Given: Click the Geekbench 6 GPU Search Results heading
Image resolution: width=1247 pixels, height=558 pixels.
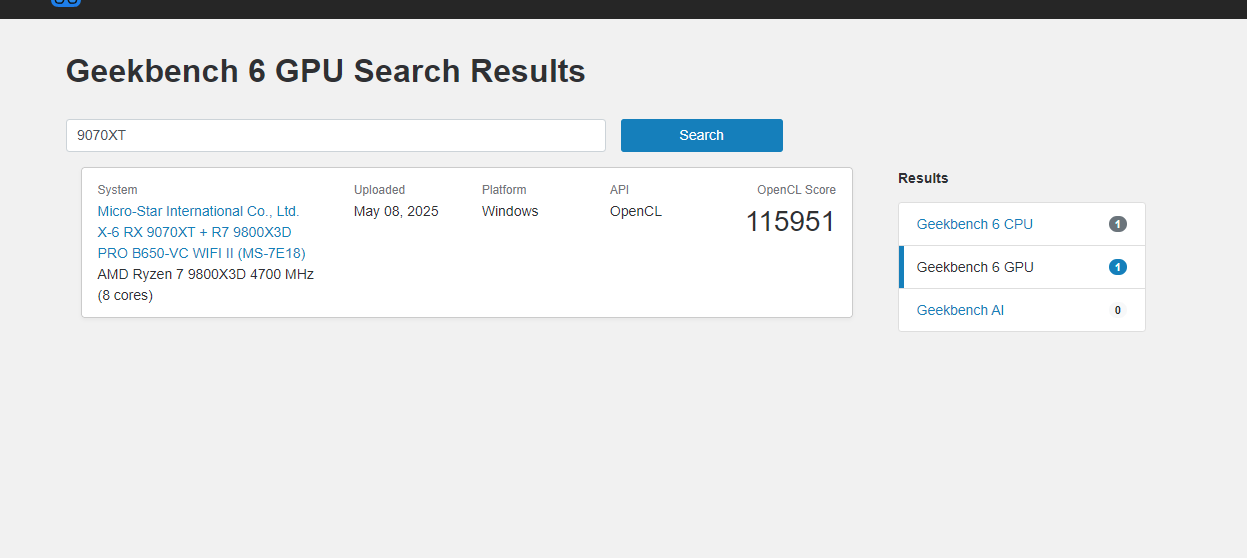Looking at the screenshot, I should click(x=326, y=71).
